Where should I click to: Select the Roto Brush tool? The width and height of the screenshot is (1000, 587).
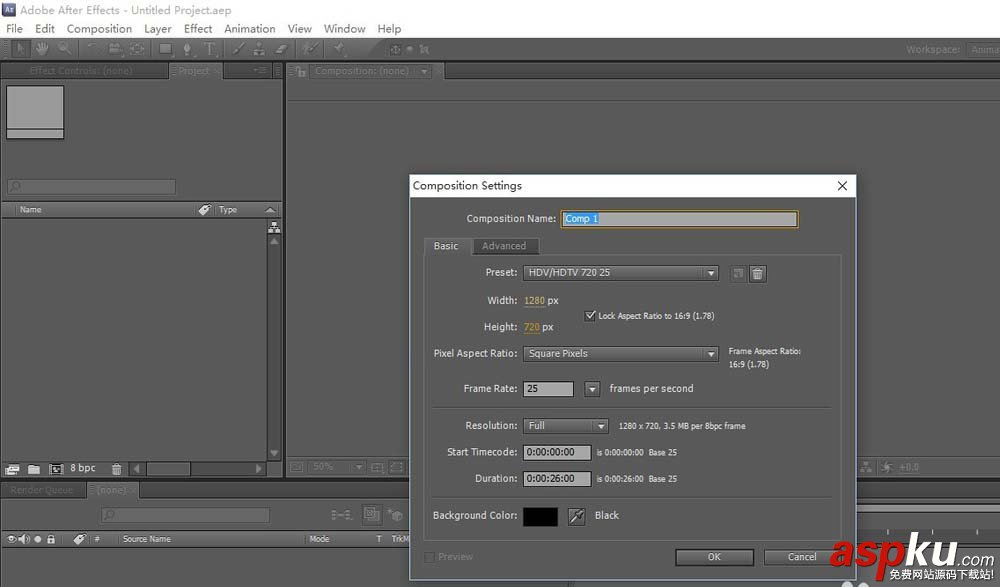tap(311, 48)
